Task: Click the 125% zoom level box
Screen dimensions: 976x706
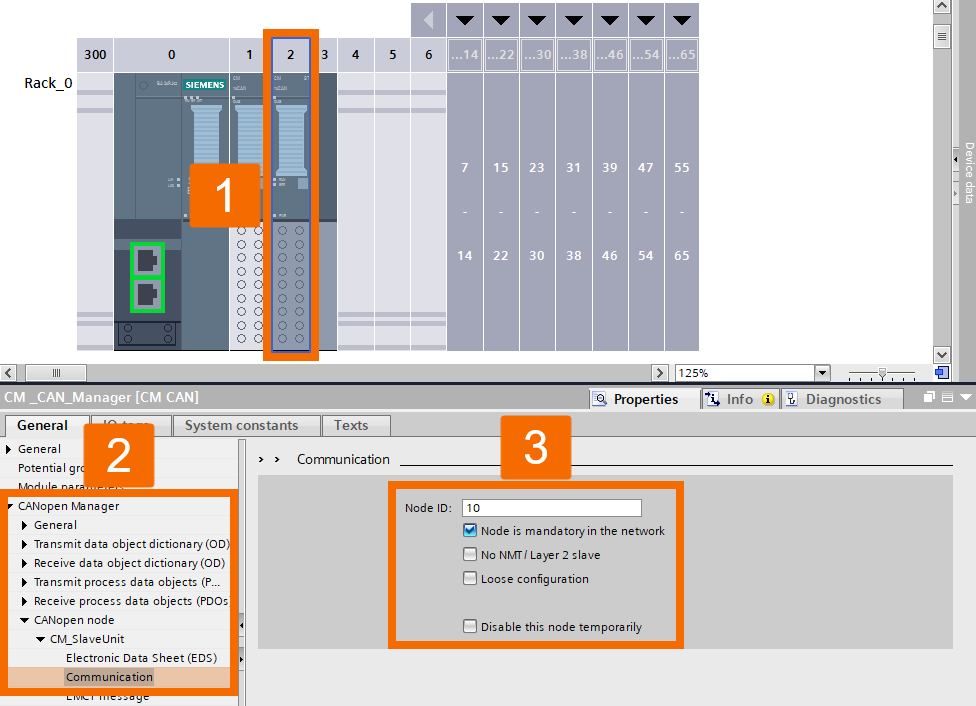Action: point(745,373)
